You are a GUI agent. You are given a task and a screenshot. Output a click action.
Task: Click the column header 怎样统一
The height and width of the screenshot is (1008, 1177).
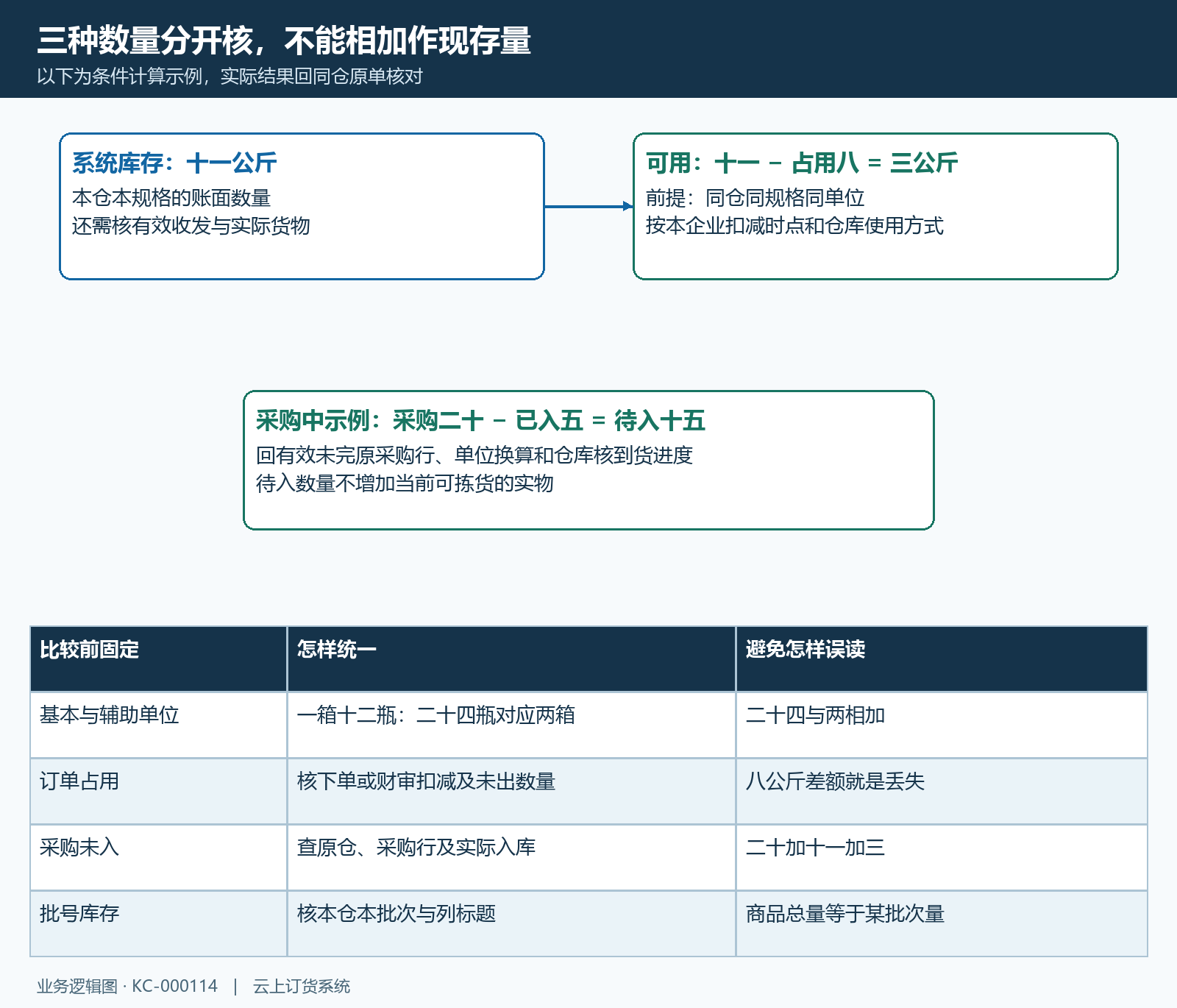tap(511, 659)
